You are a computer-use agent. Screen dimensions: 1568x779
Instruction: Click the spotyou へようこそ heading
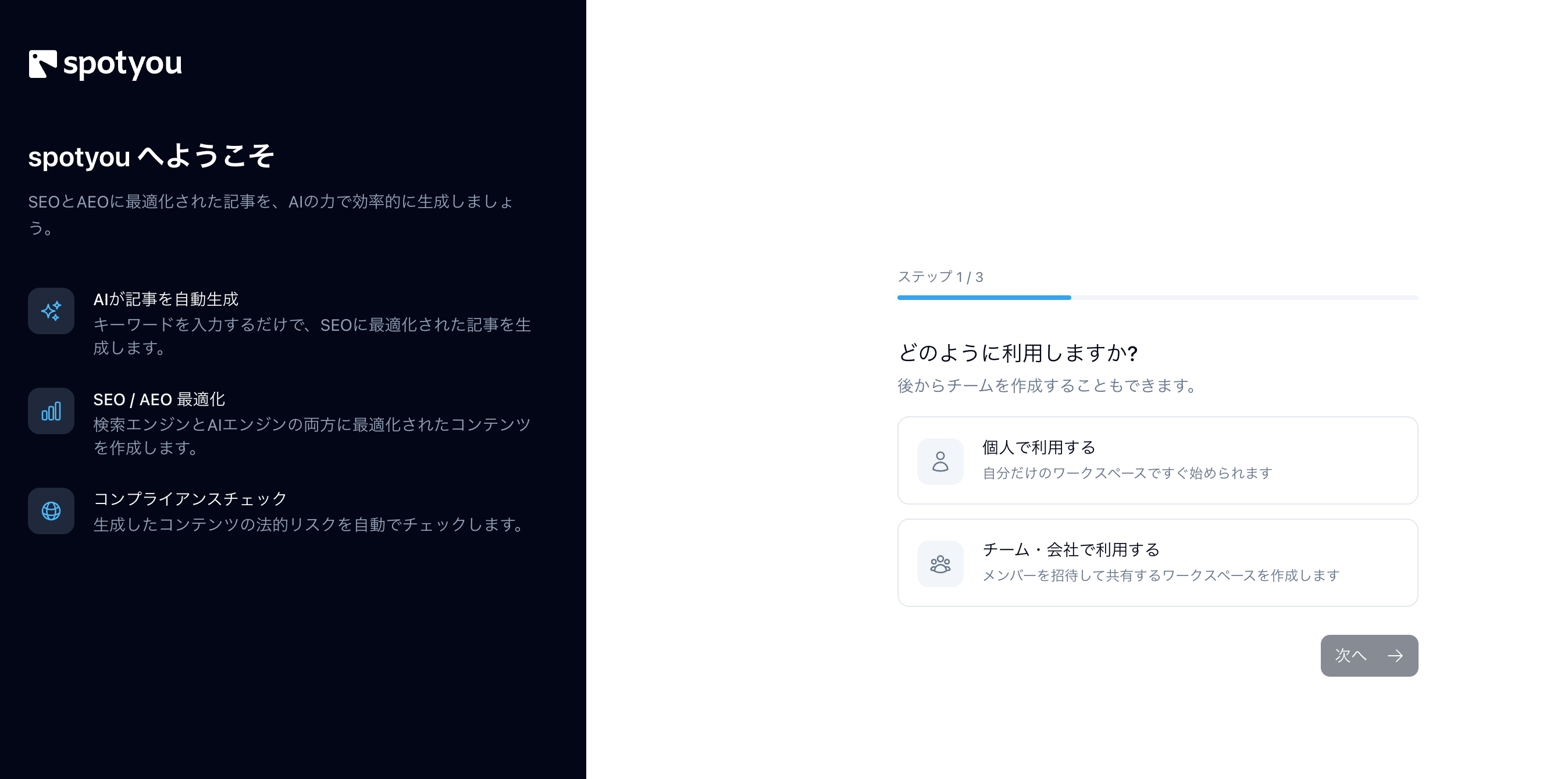(151, 156)
